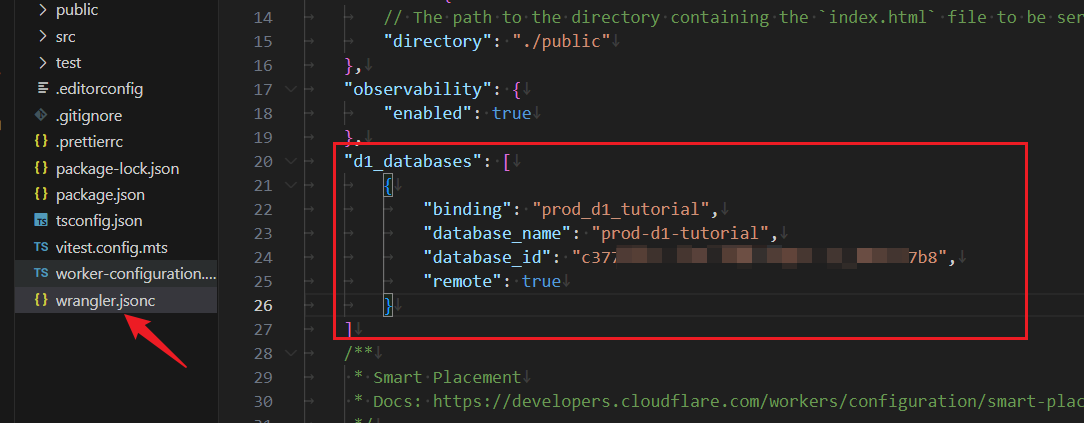Expand the public folder
The image size is (1084, 423).
(42, 11)
